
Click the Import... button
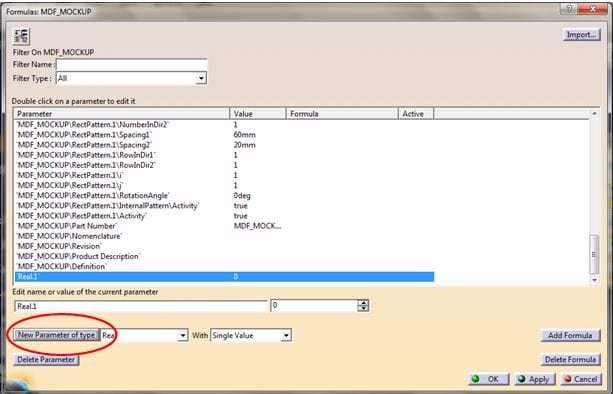click(x=581, y=35)
